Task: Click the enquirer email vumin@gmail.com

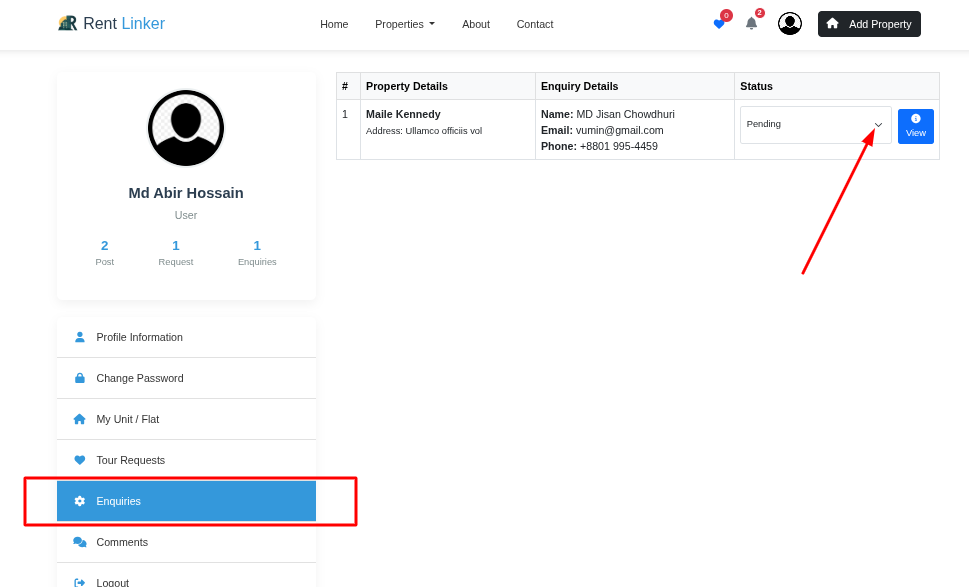Action: click(619, 130)
